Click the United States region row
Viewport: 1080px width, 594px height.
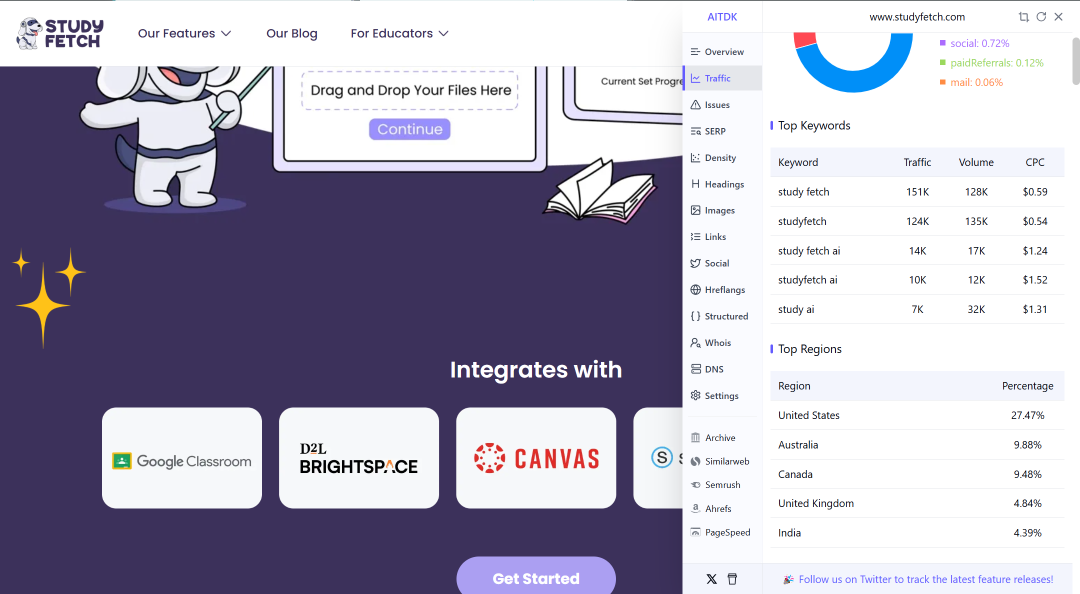coord(917,416)
